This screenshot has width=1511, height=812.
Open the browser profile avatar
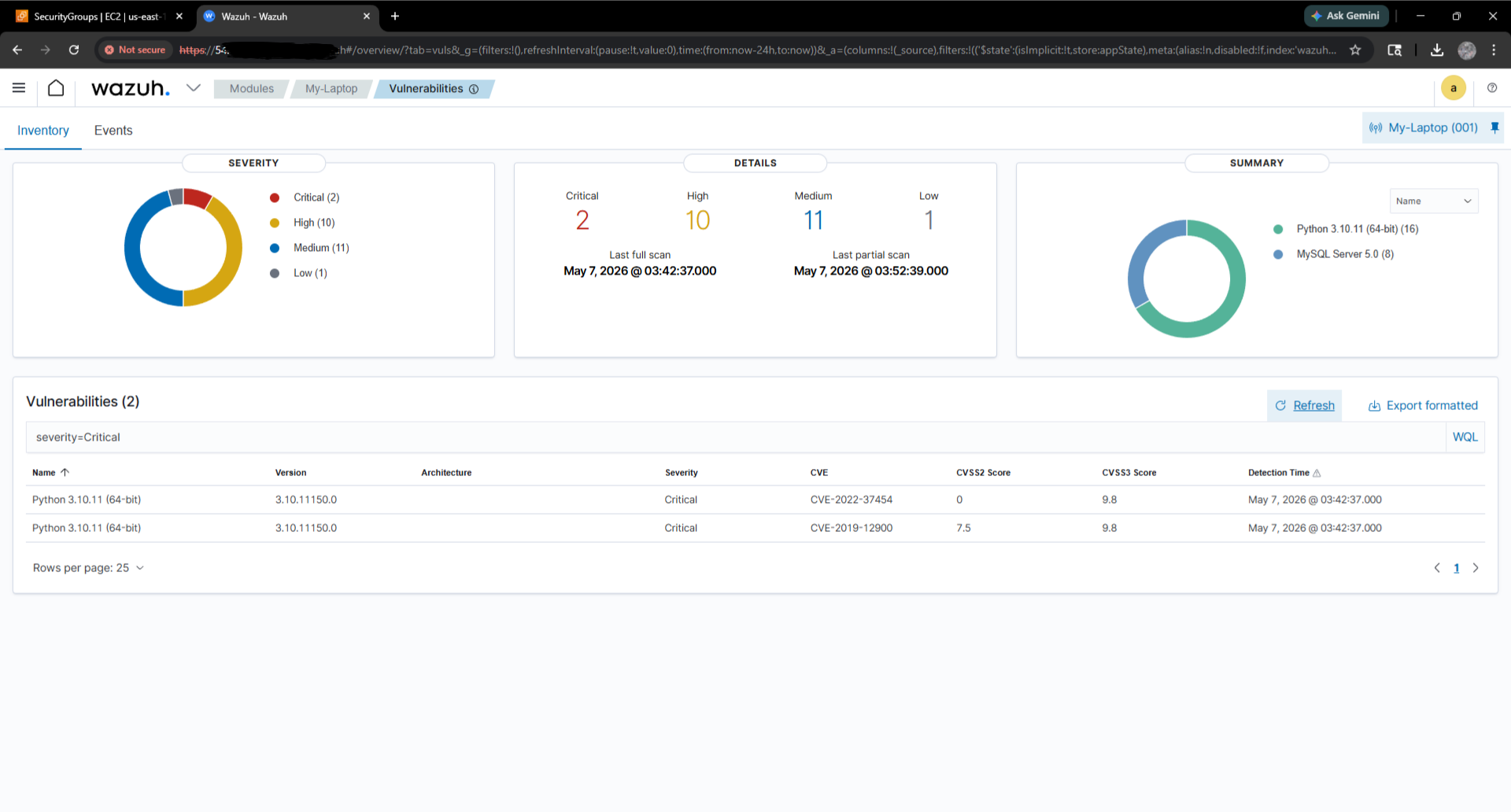click(x=1467, y=50)
